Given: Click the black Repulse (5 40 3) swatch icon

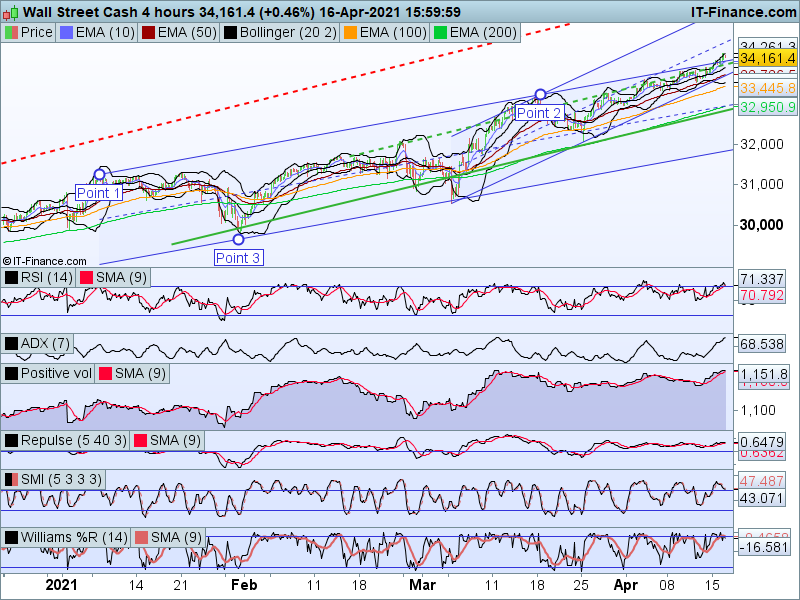Looking at the screenshot, I should point(11,440).
